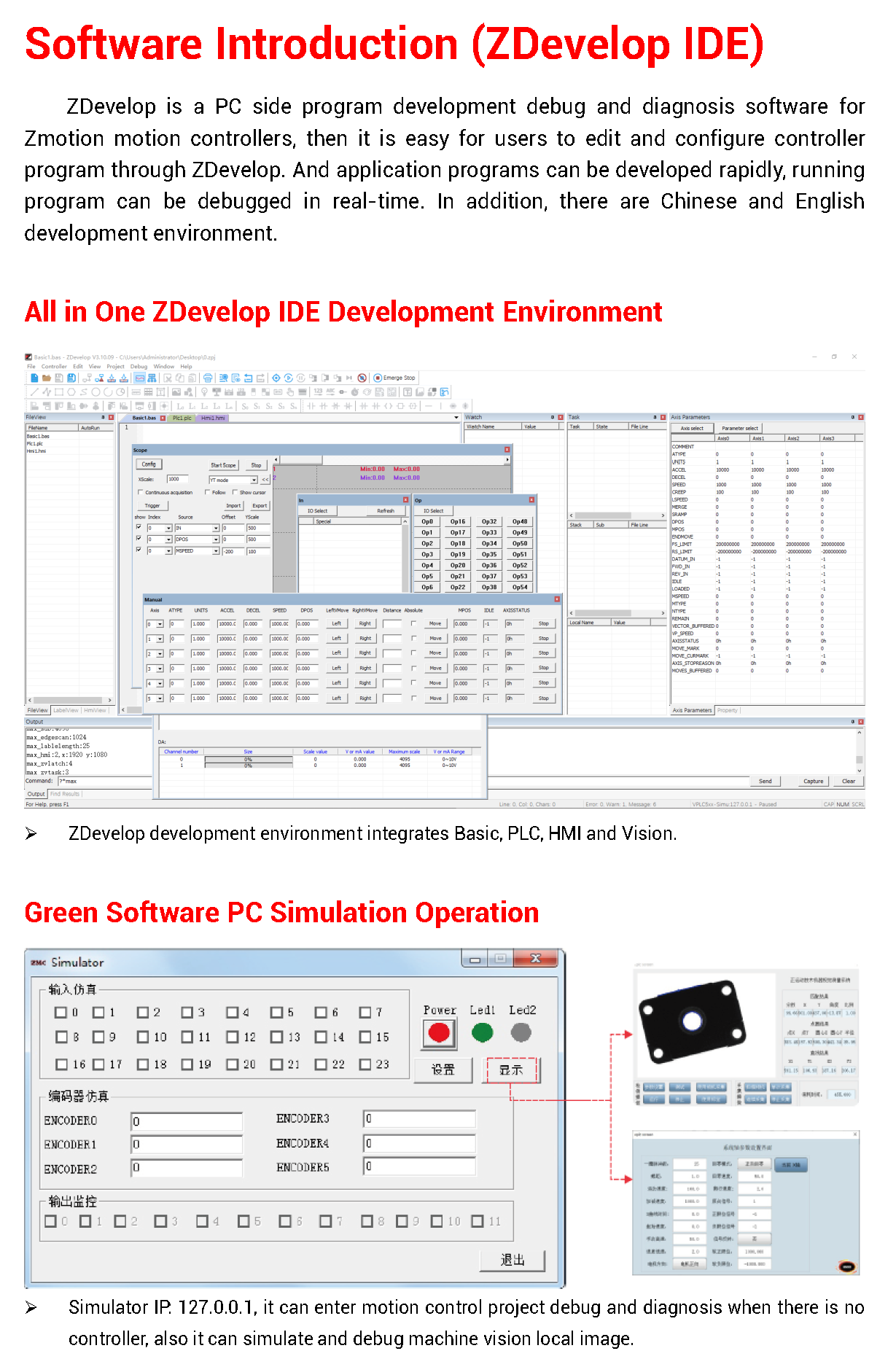The height and width of the screenshot is (1367, 896).
Task: Select the rectangle drawing tool icon
Action: click(59, 392)
